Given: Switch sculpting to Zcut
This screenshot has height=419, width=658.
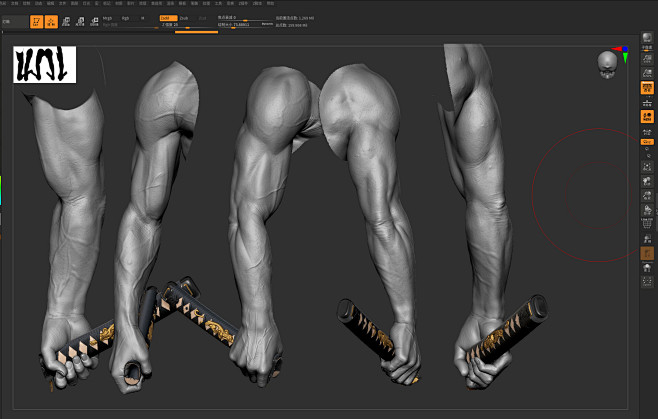Looking at the screenshot, I should [x=202, y=18].
